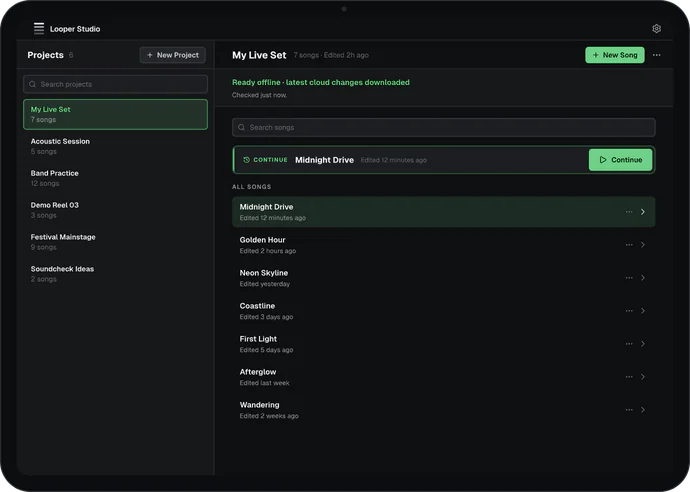Viewport: 690px width, 492px height.
Task: Open the First Light song
Action: click(x=444, y=344)
